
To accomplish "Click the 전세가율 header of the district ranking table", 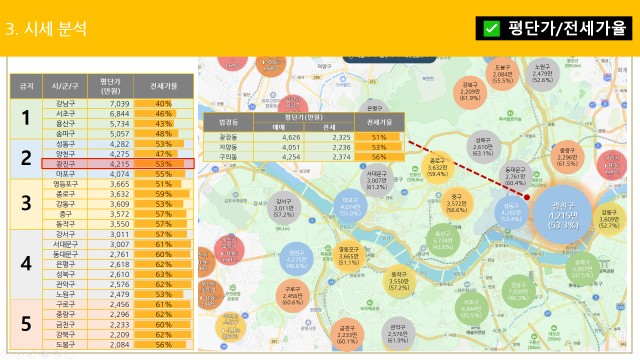I will (x=164, y=86).
